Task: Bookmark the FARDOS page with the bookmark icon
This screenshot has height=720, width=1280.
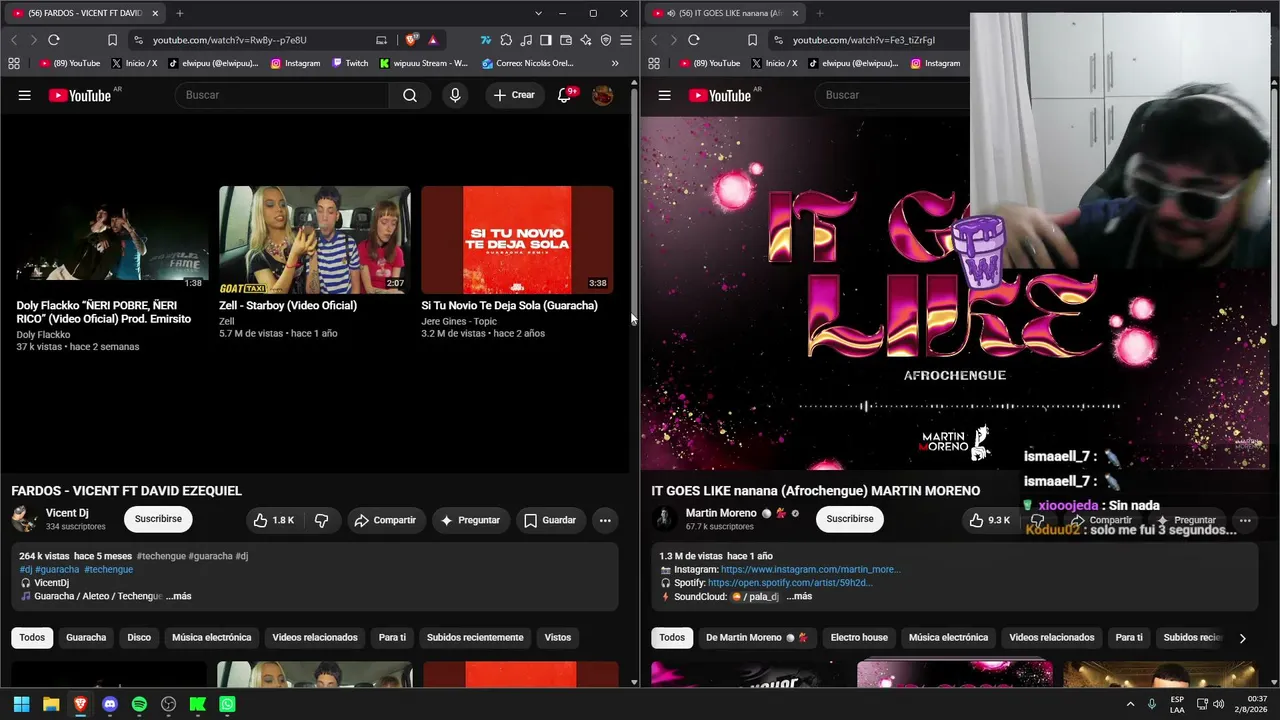Action: pos(112,40)
